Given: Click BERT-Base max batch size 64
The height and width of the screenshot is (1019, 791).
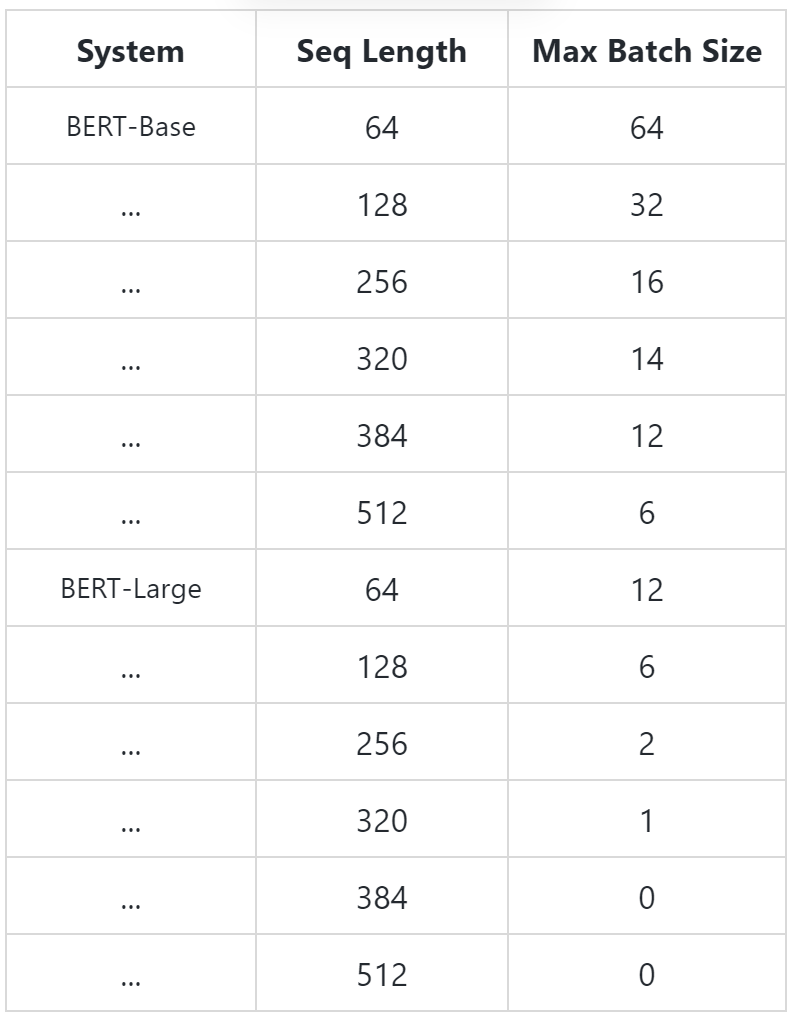Looking at the screenshot, I should [647, 127].
